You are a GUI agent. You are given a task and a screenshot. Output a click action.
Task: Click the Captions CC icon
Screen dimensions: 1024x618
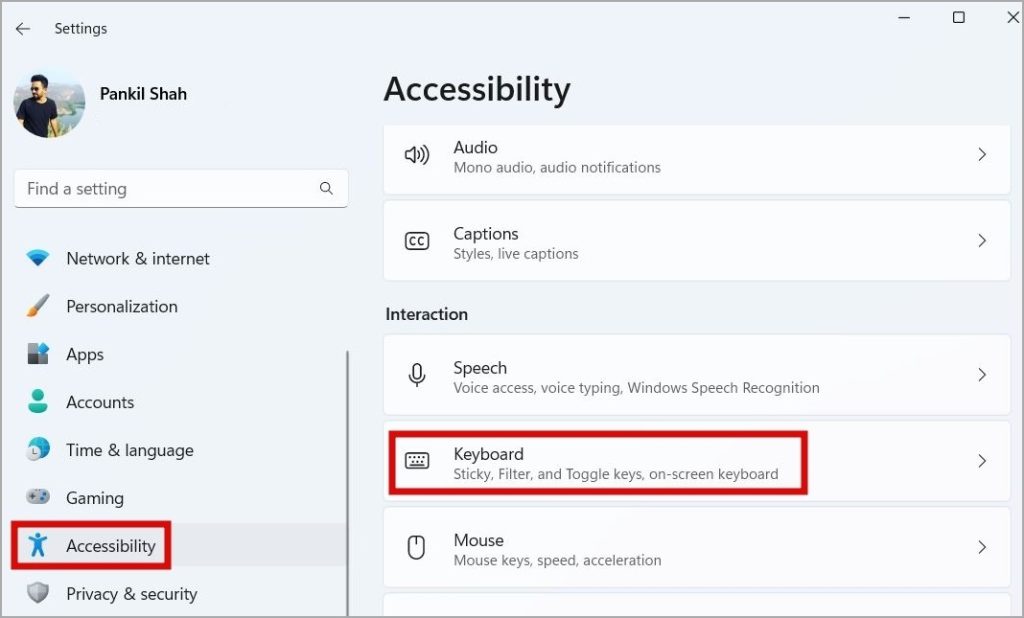417,241
